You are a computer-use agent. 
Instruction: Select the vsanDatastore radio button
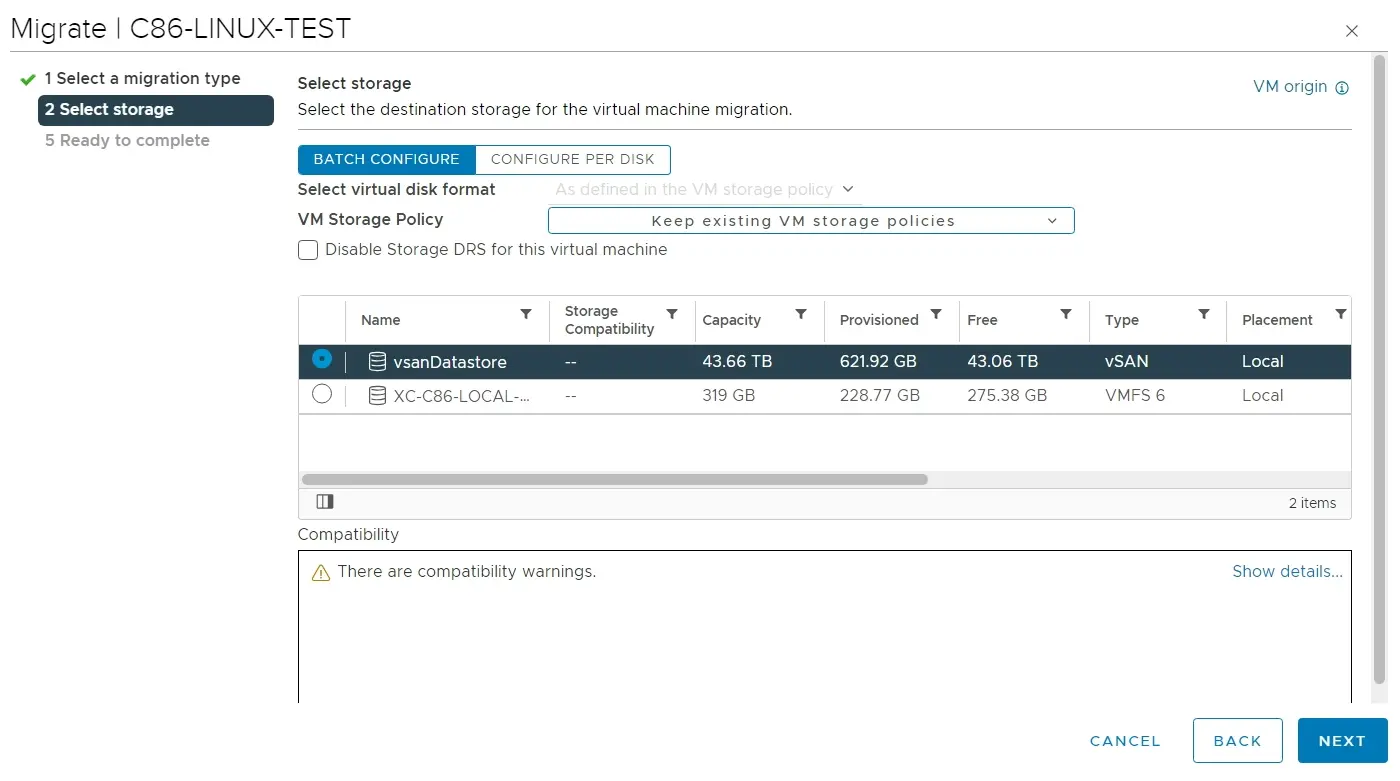322,359
